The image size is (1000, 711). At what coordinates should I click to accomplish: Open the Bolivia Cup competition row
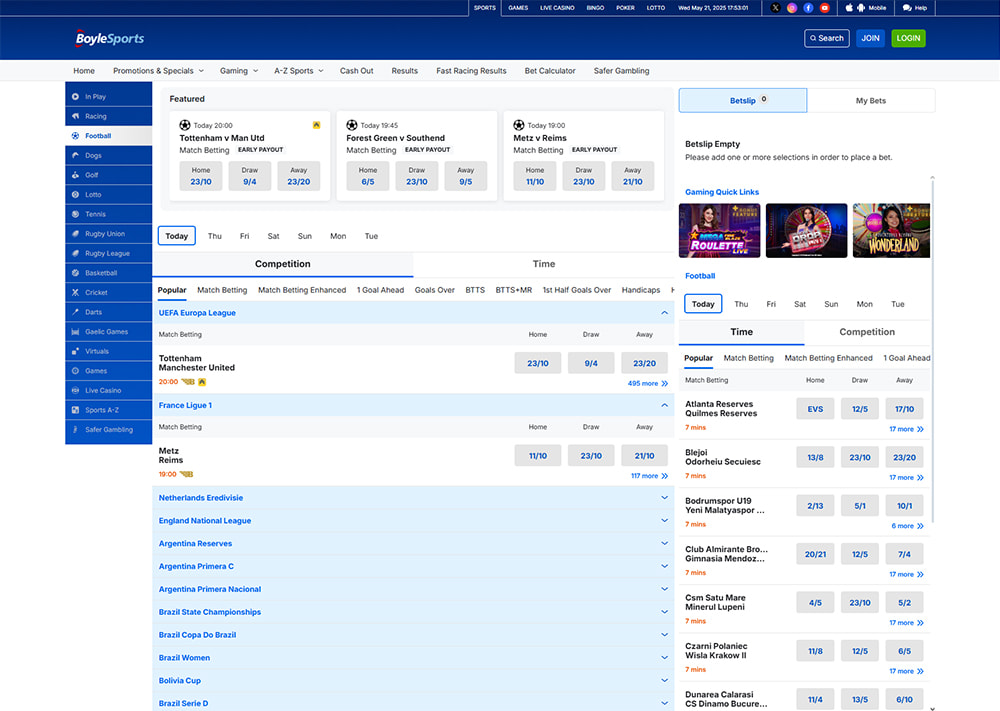413,681
